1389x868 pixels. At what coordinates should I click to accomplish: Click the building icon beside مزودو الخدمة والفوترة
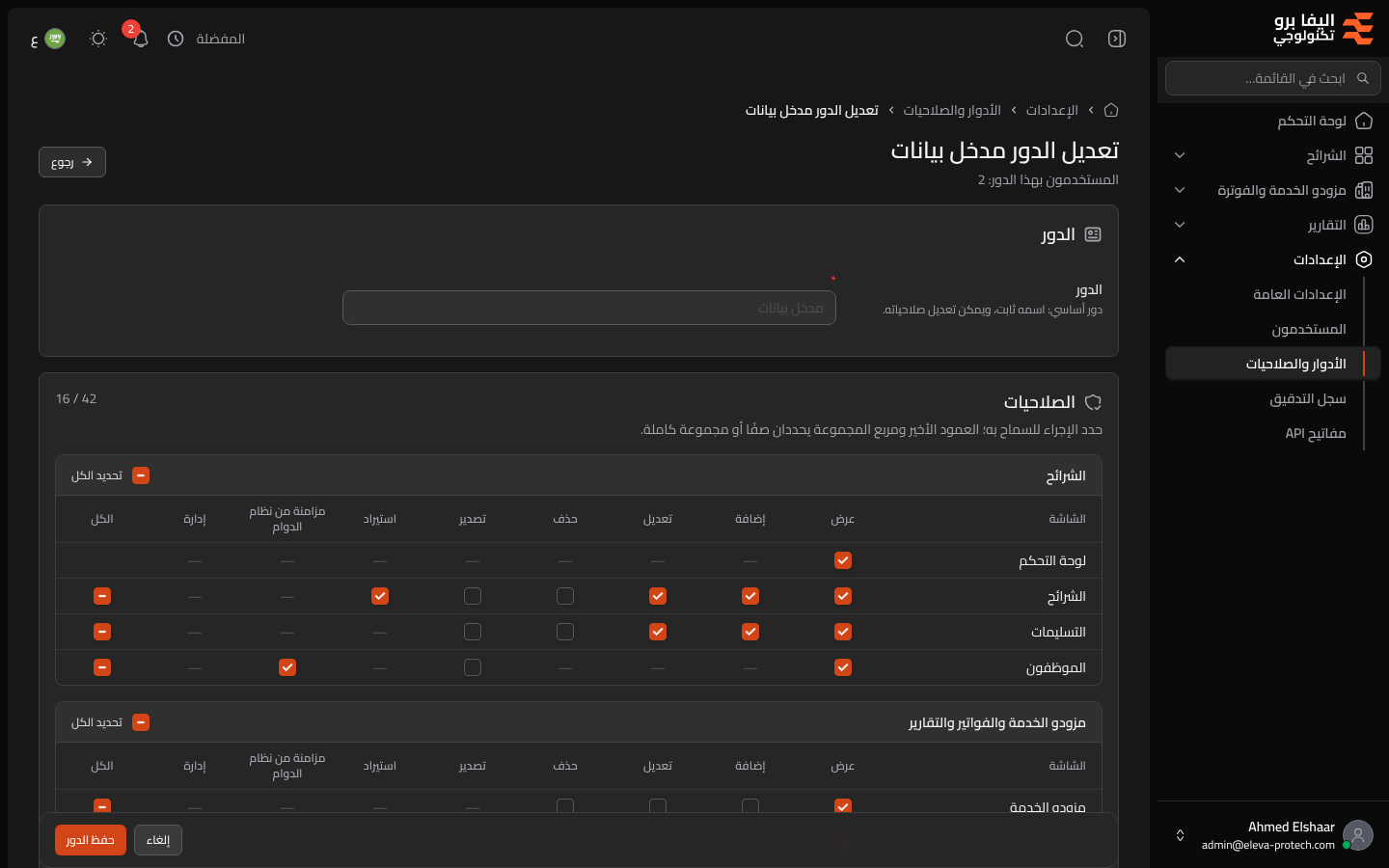point(1364,190)
